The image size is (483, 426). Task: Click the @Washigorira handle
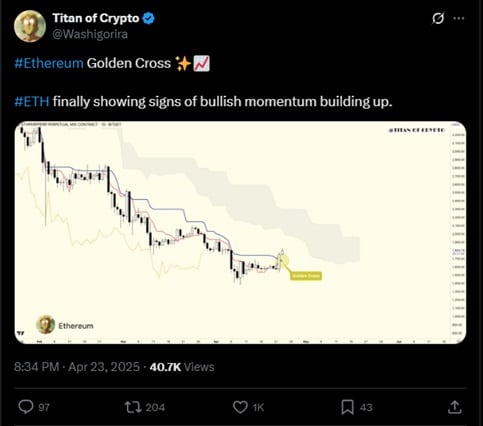click(x=90, y=34)
